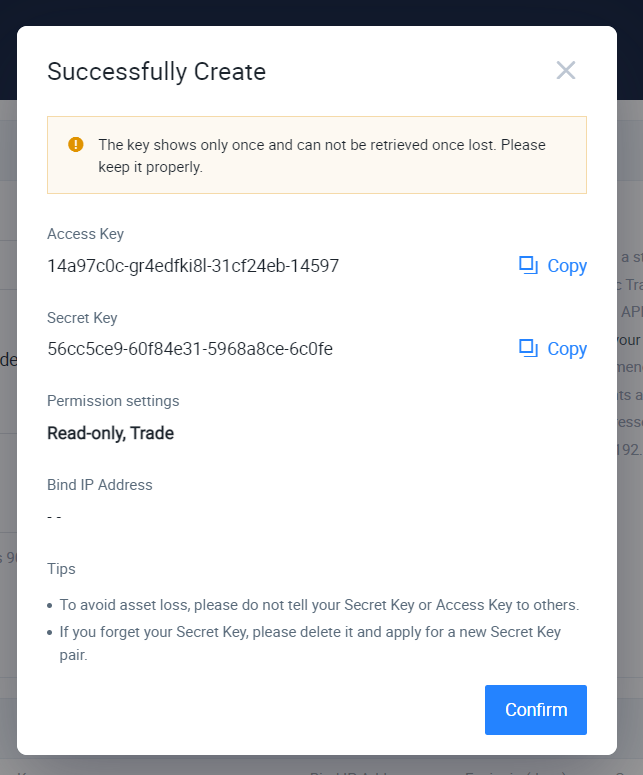The height and width of the screenshot is (775, 643).
Task: Click the orange warning exclamation icon
Action: [76, 145]
